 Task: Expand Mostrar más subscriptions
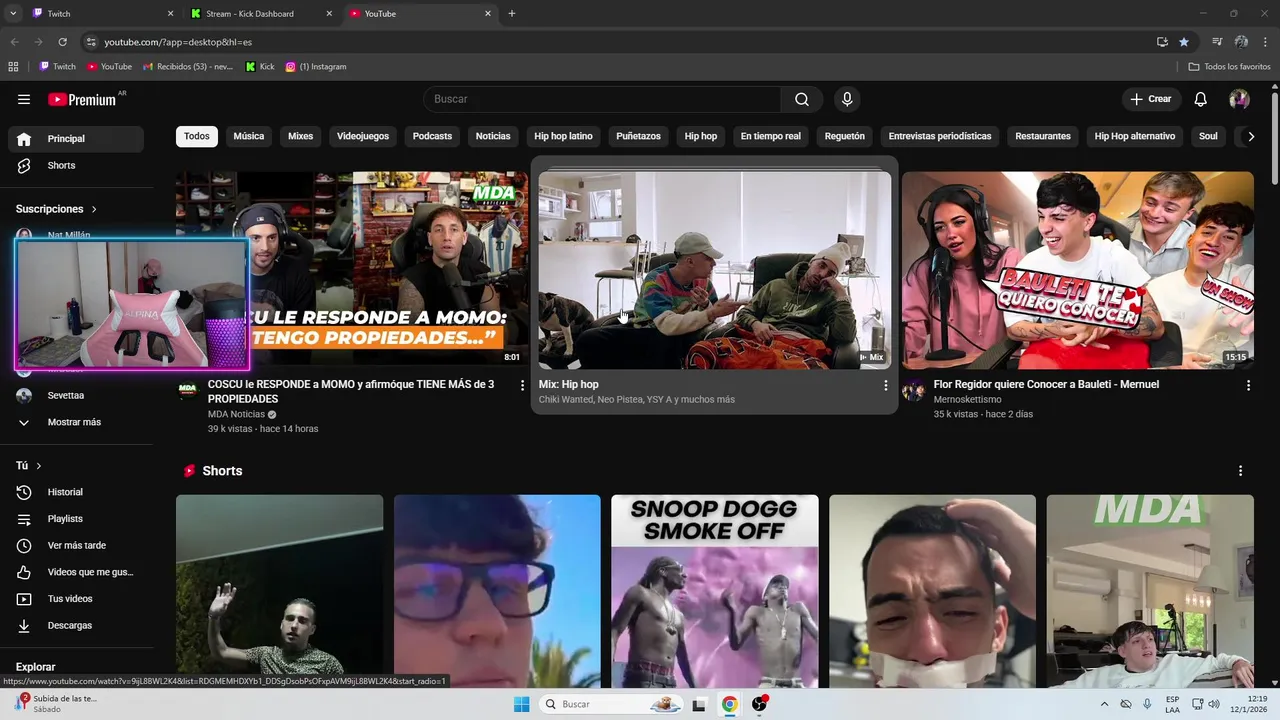tap(76, 422)
